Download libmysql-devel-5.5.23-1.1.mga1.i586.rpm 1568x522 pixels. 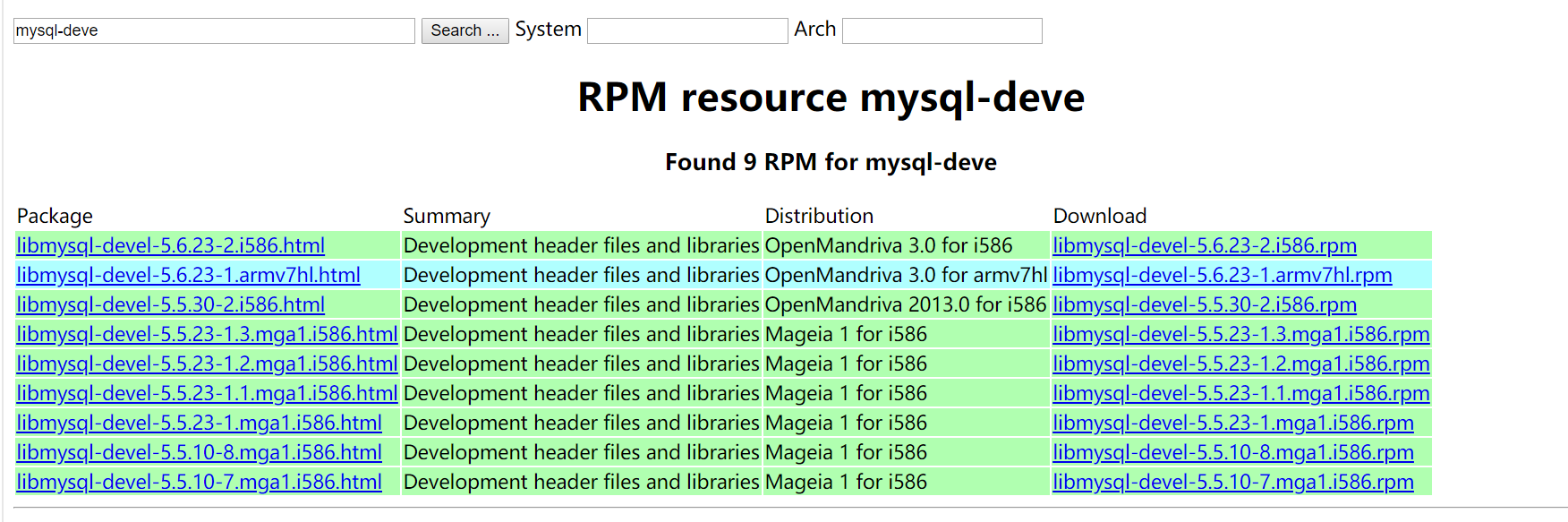[x=1241, y=393]
